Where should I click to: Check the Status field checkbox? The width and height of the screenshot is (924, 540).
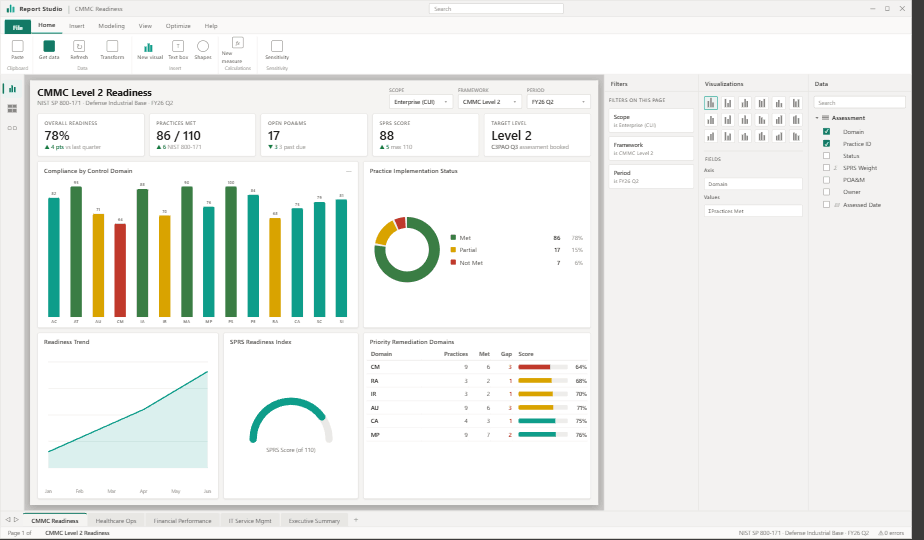826,156
